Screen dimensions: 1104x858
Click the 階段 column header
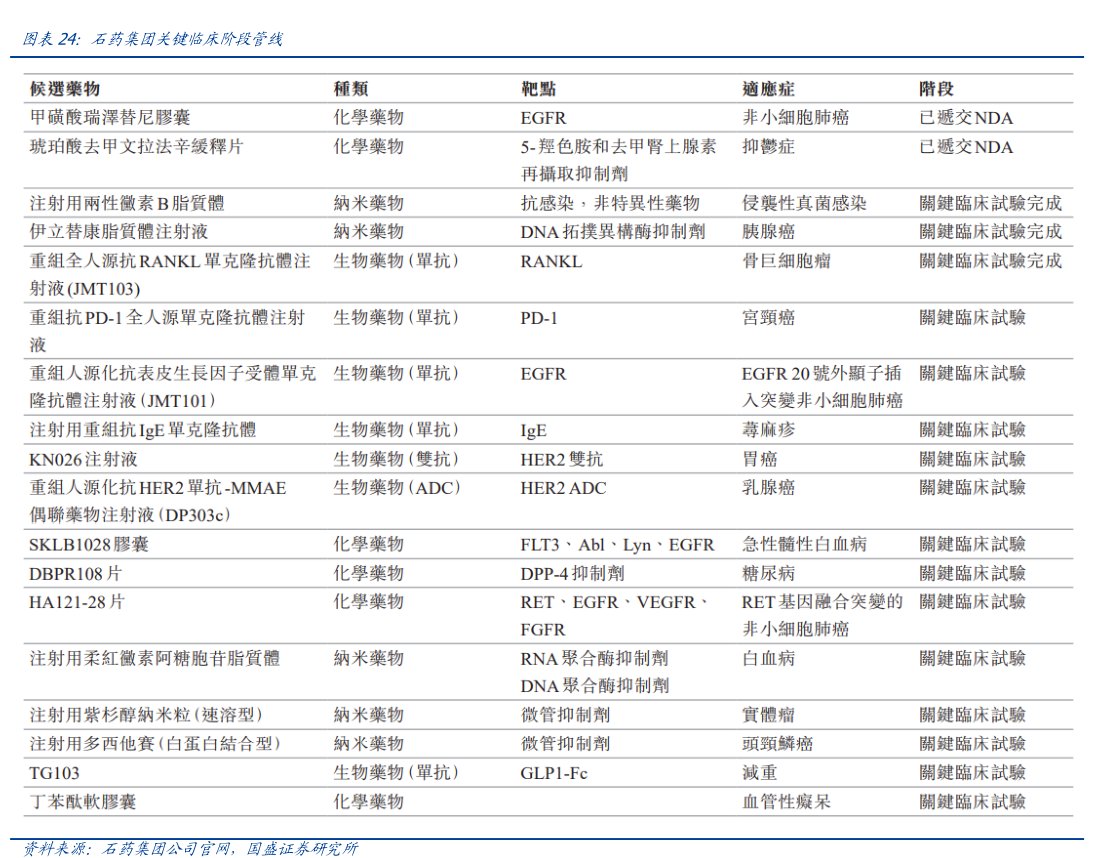click(936, 89)
